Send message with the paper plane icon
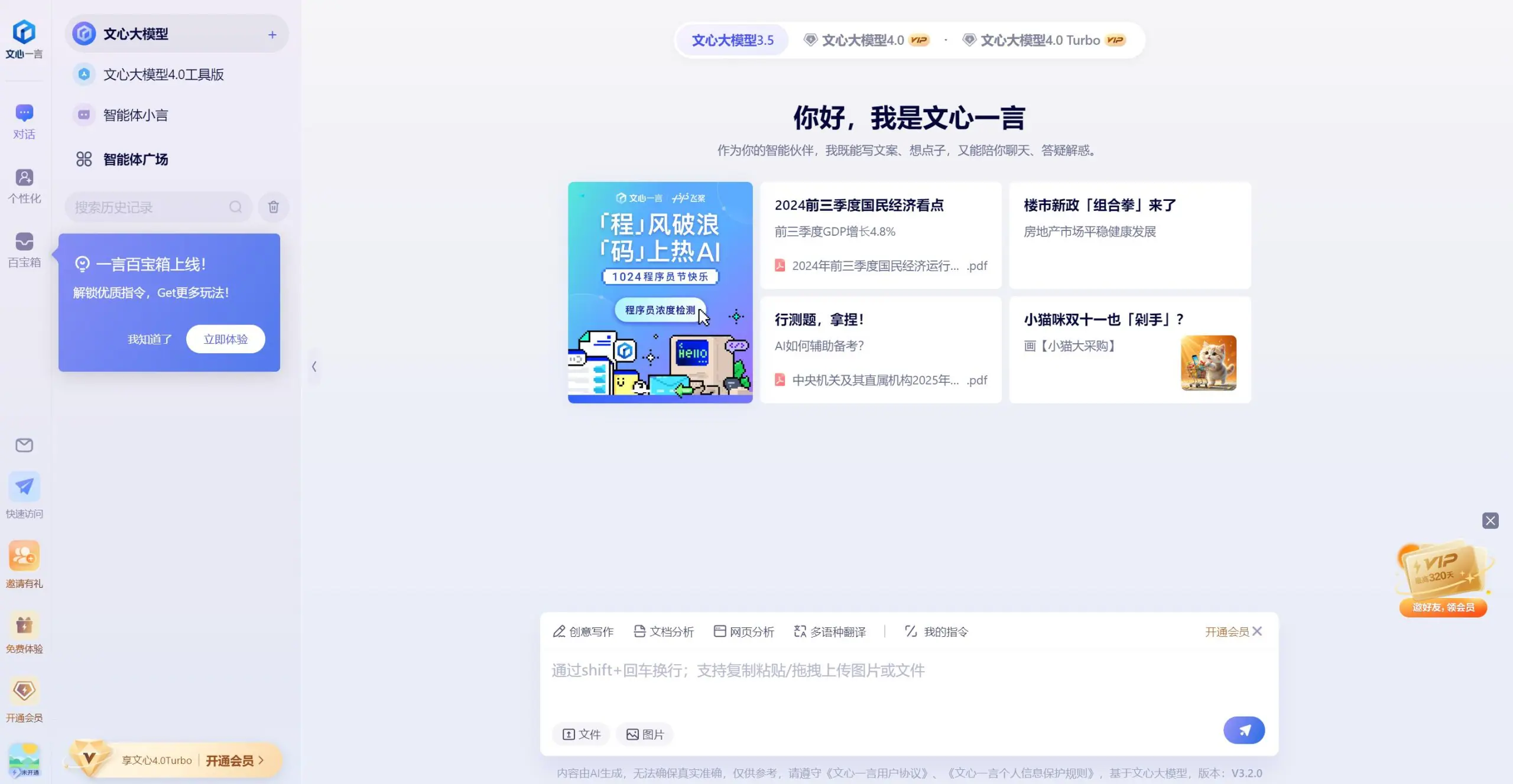The width and height of the screenshot is (1513, 784). pos(1244,730)
